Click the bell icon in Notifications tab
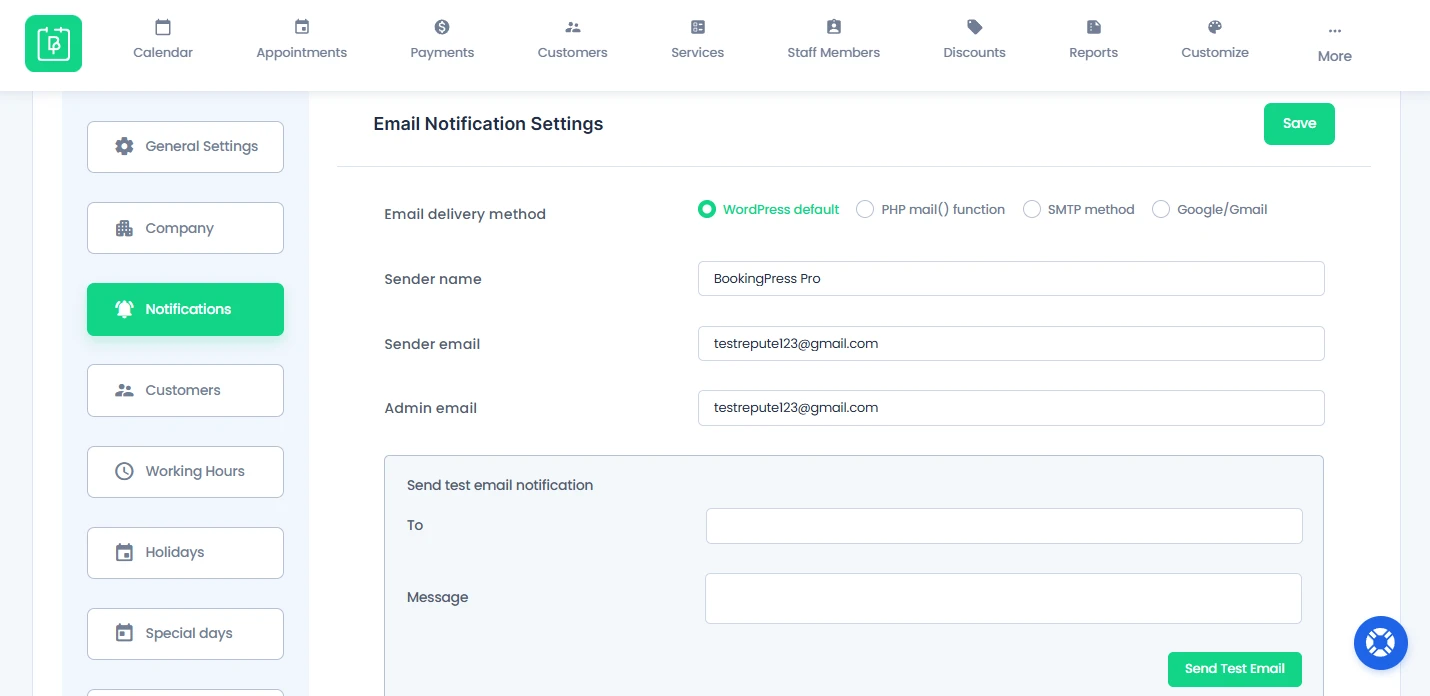1430x696 pixels. (x=124, y=309)
